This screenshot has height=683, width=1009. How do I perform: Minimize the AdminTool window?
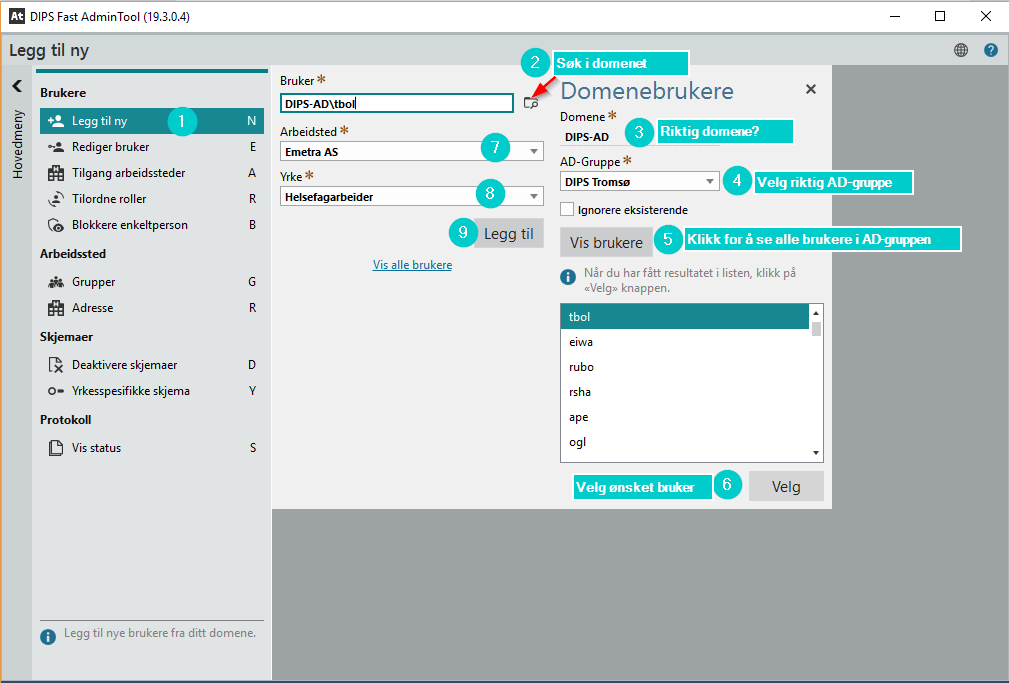tap(894, 16)
